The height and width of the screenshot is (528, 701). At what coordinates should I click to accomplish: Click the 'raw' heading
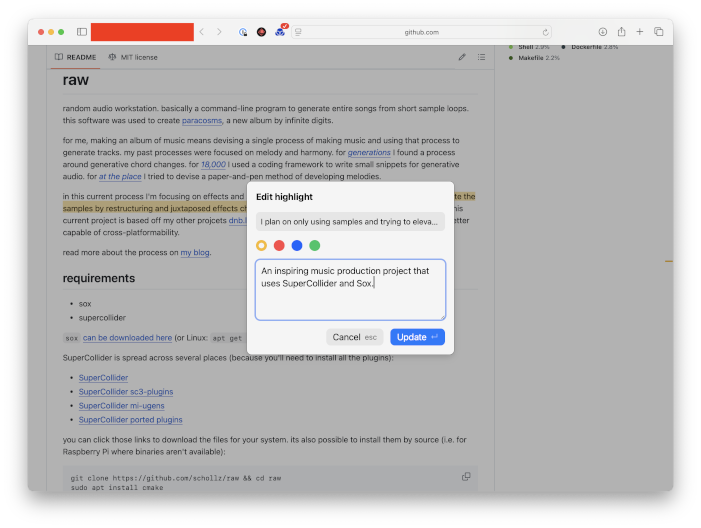point(76,80)
